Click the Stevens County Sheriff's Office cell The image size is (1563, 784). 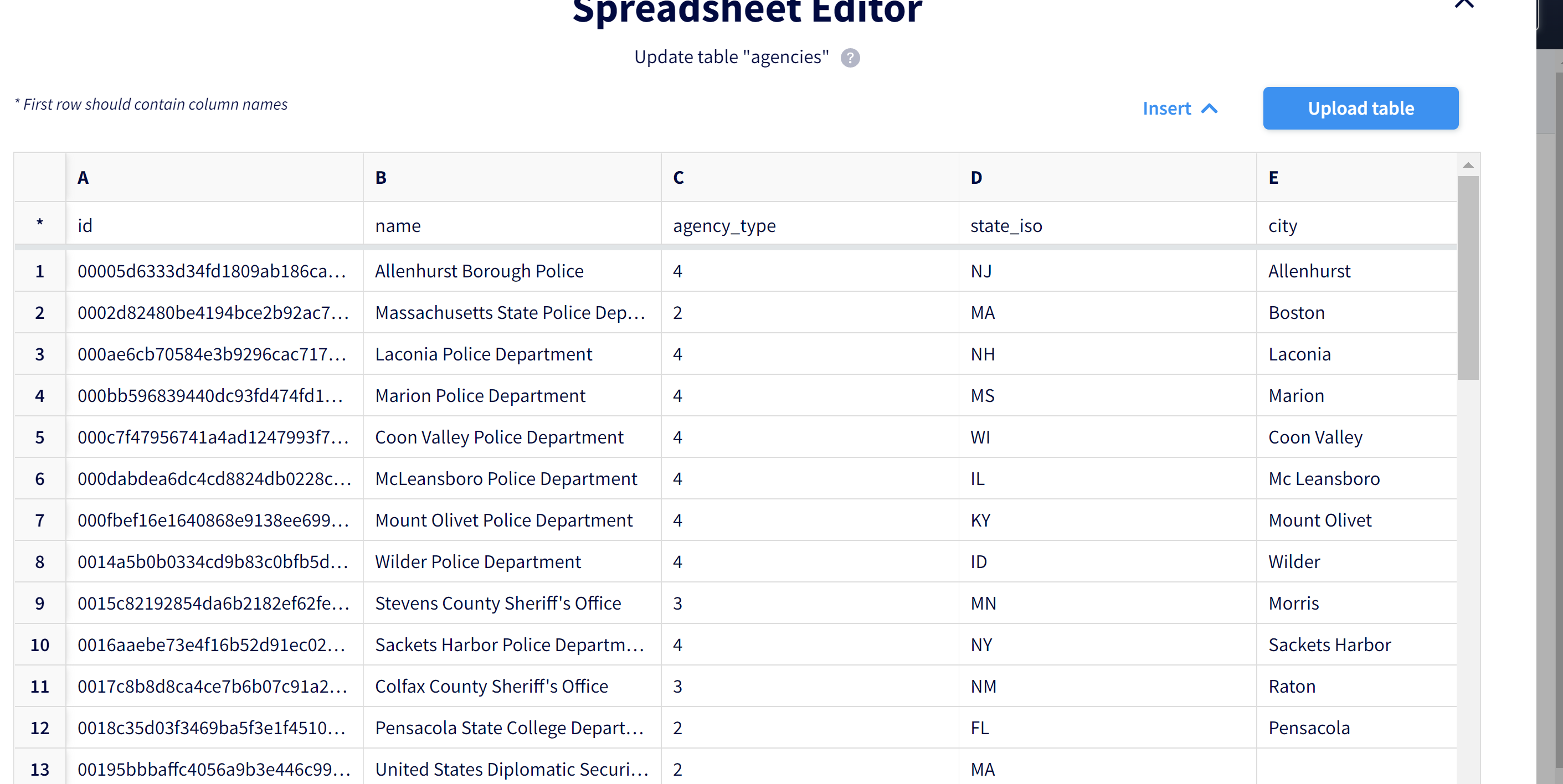click(512, 604)
